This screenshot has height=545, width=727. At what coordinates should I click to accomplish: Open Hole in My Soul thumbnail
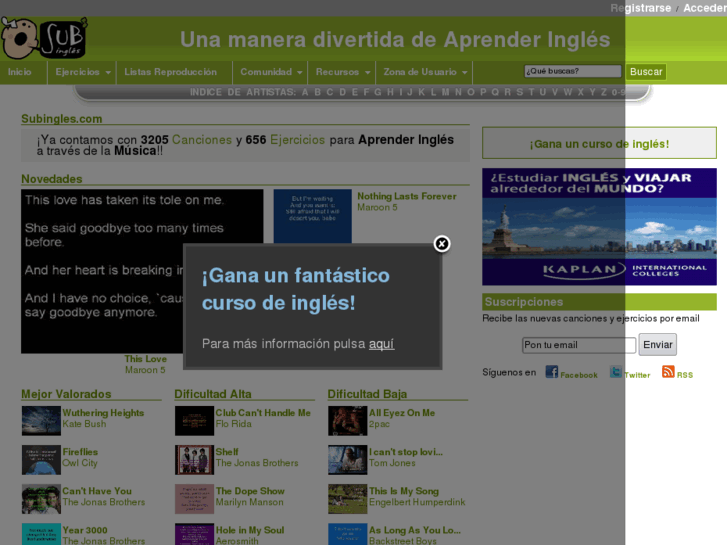point(194,534)
